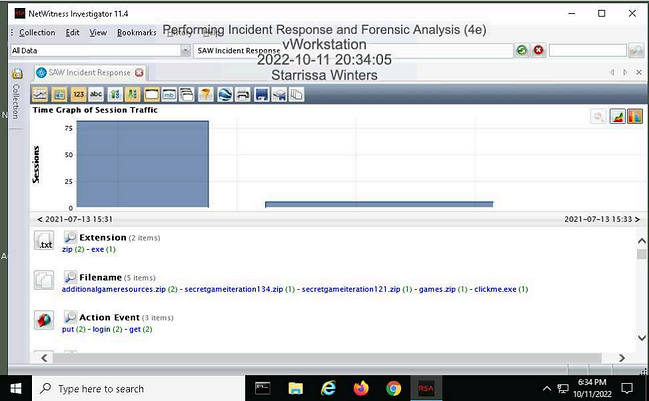This screenshot has width=649, height=401.
Task: Move time range earlier at 2021-07-13 15:31
Action: tap(40, 219)
